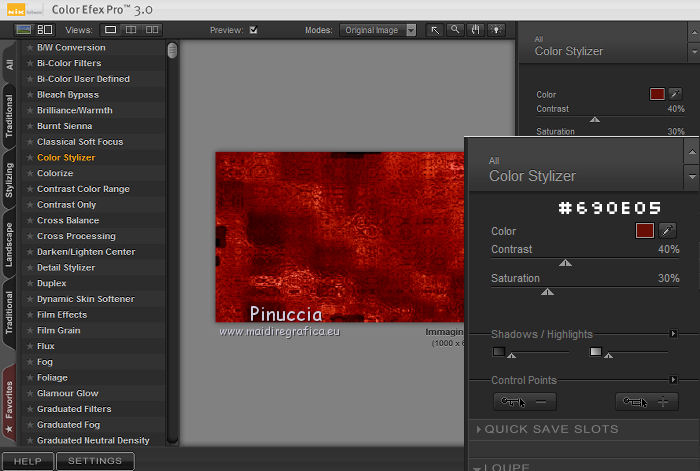Click the down arrow beside enlarged Color Stylizer title
700x471 pixels.
click(692, 177)
